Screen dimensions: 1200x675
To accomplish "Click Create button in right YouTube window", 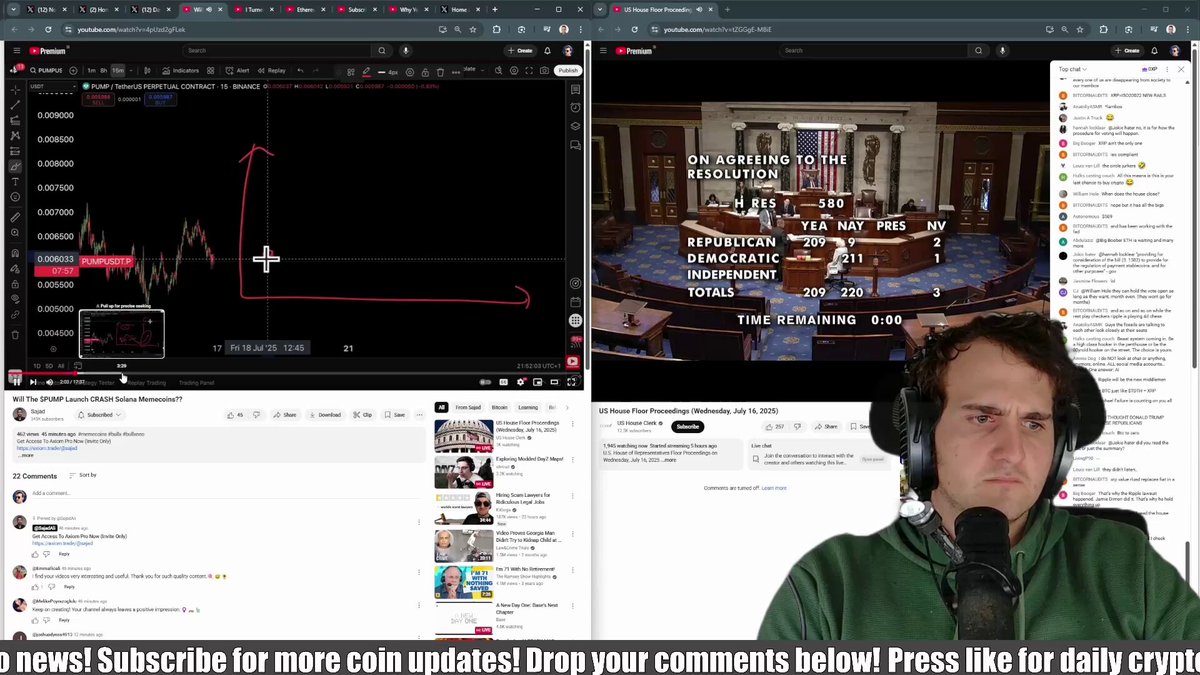I will (1128, 50).
